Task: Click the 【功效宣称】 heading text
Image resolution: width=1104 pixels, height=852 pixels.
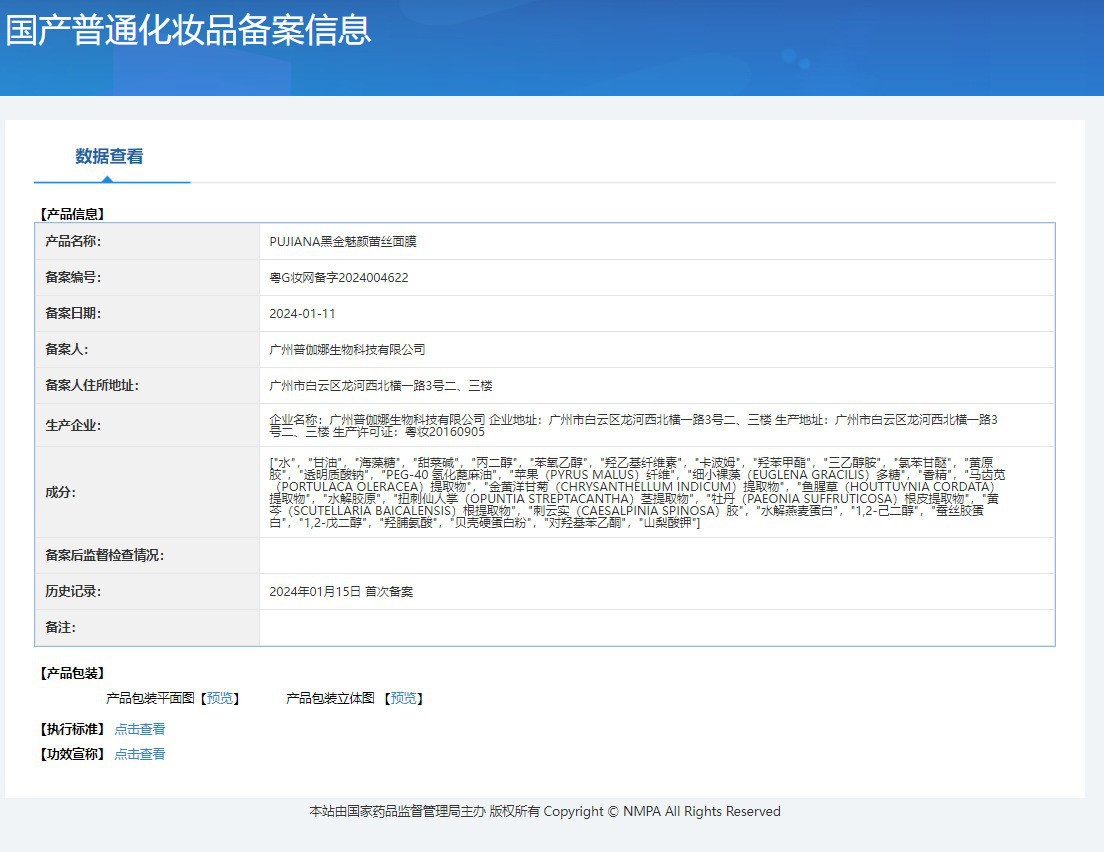Action: (72, 753)
